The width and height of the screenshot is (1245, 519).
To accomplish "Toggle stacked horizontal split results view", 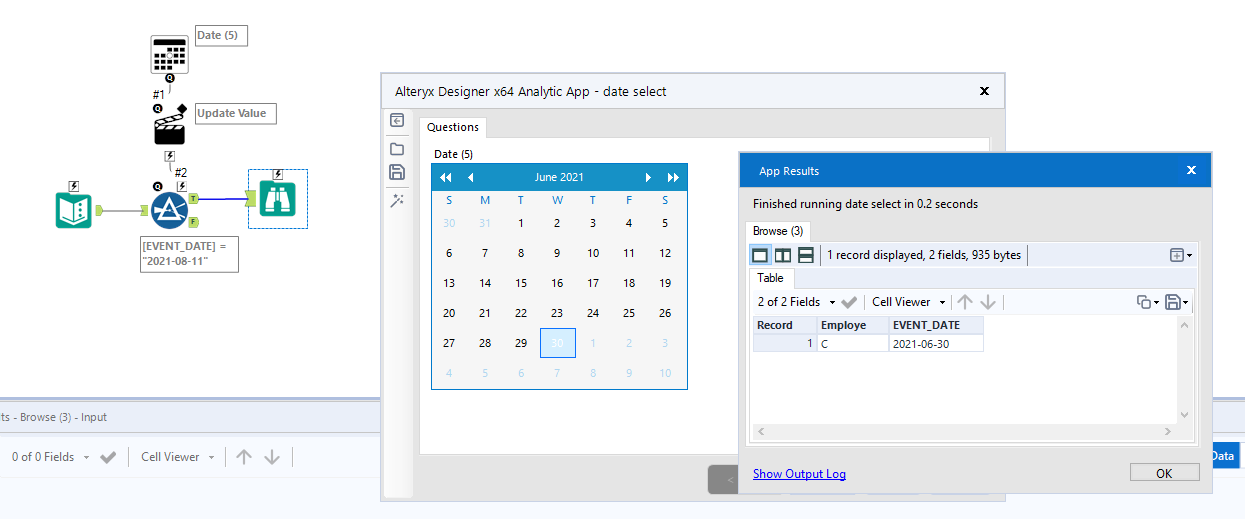I will [805, 255].
